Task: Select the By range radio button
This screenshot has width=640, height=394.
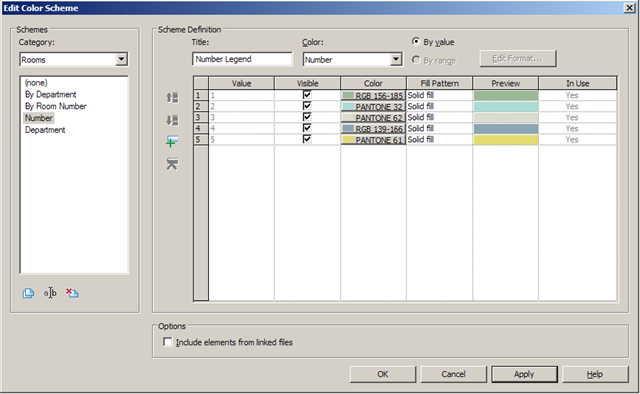Action: 416,60
